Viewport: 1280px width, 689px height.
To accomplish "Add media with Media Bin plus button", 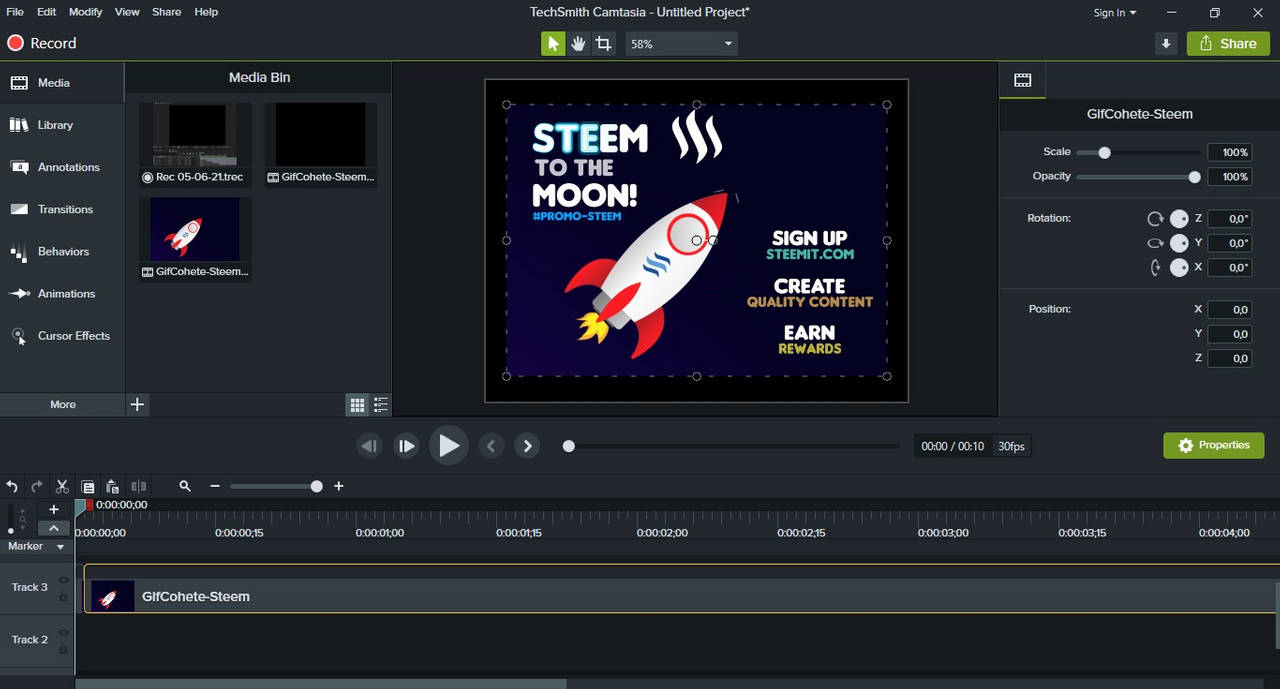I will tap(138, 404).
